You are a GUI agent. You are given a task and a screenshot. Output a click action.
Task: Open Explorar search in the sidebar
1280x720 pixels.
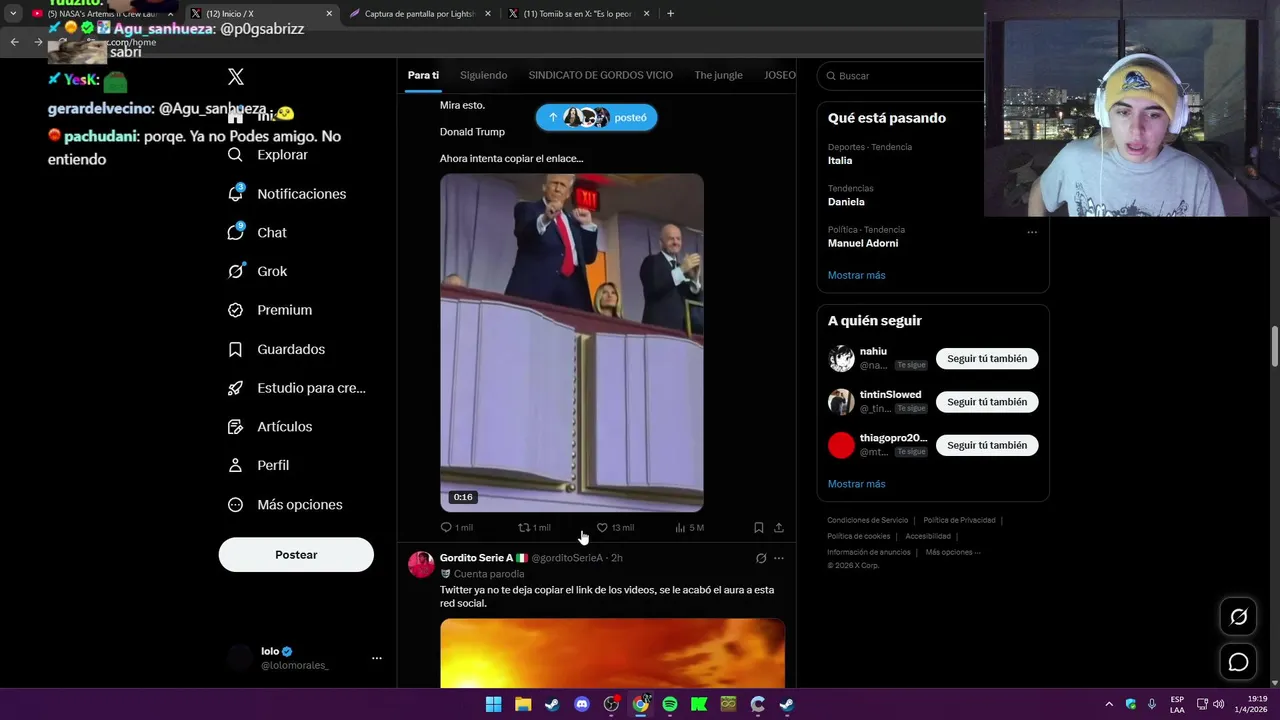[268, 155]
